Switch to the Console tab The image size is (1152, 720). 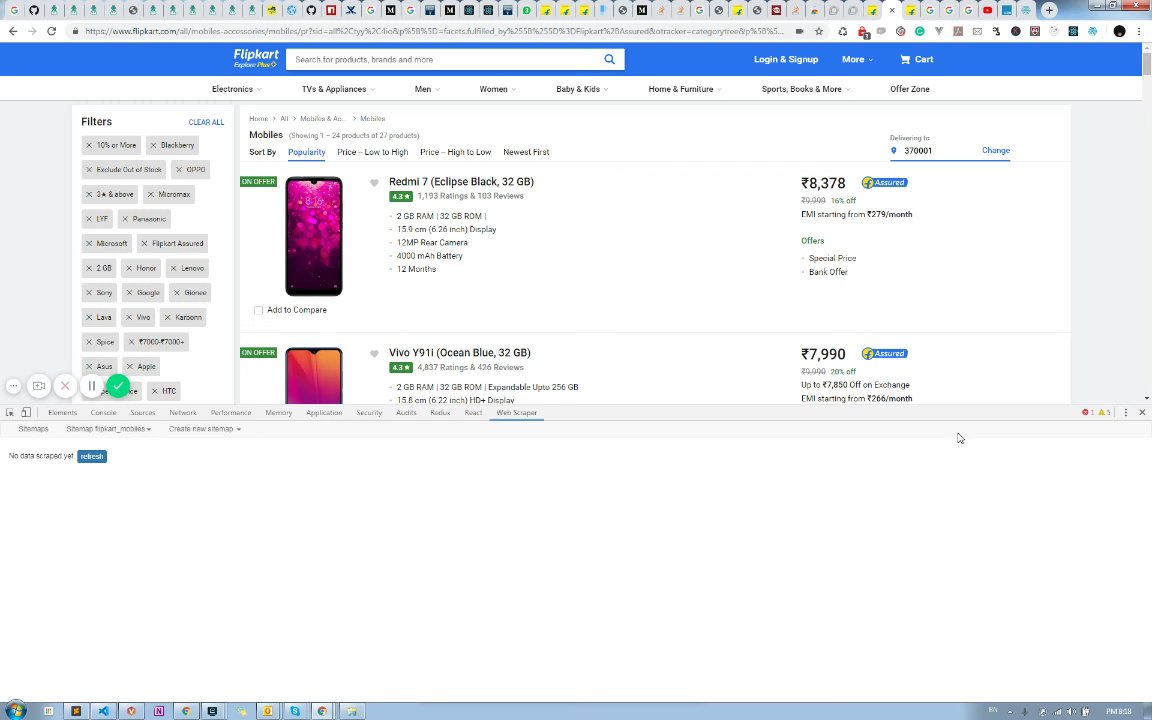(104, 413)
